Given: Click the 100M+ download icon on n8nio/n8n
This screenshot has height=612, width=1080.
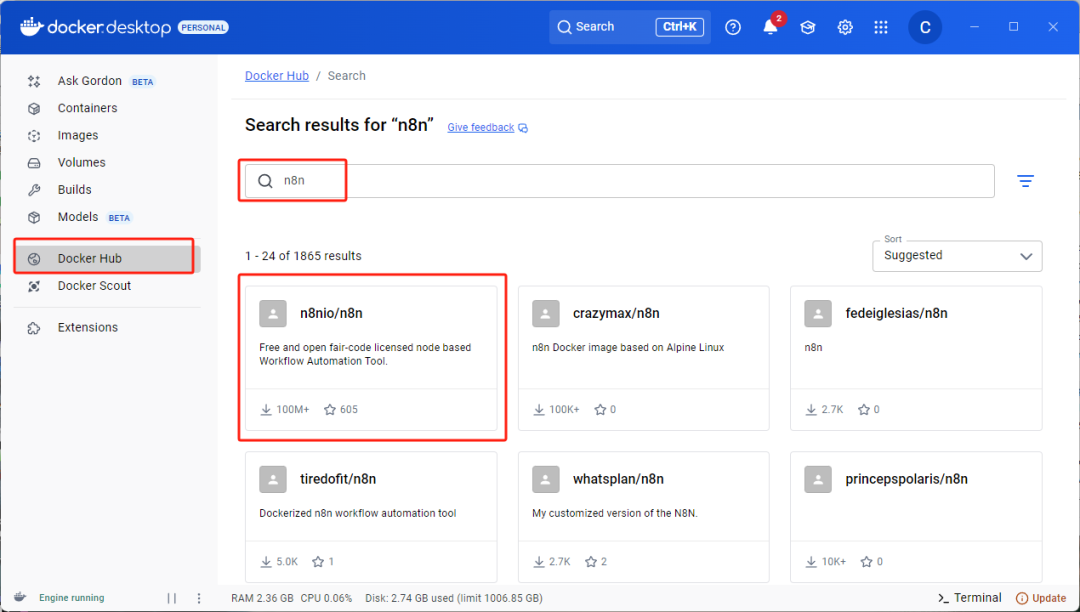Looking at the screenshot, I should 266,410.
